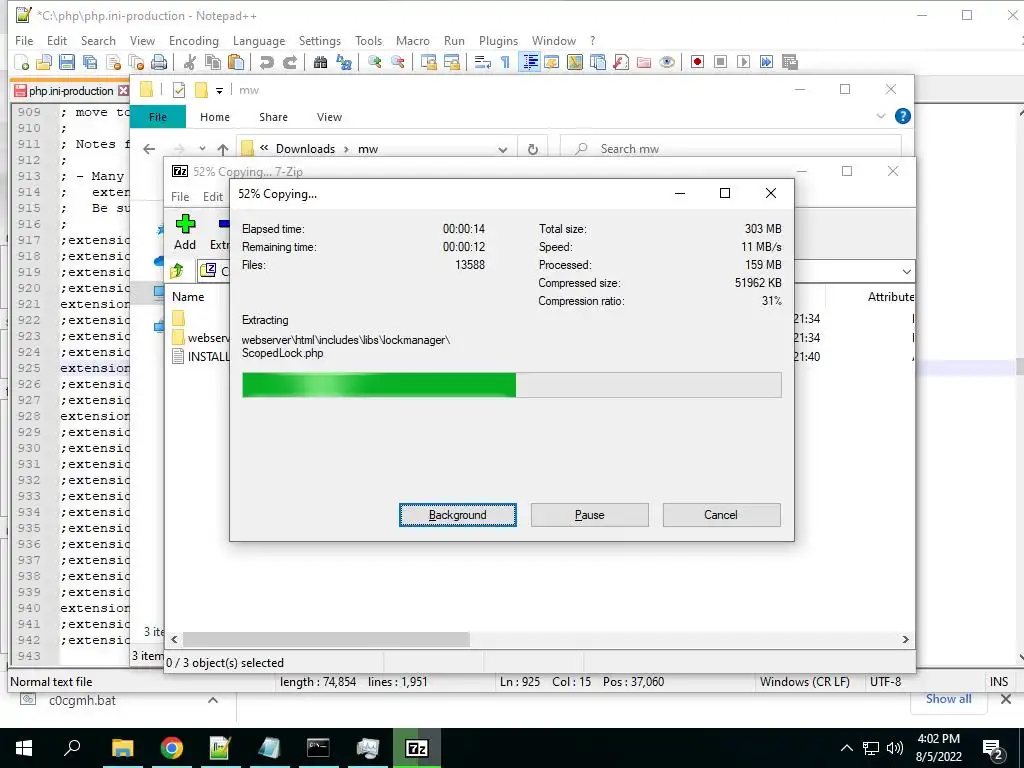Image resolution: width=1024 pixels, height=768 pixels.
Task: Pause the 7-Zip extraction
Action: [x=590, y=515]
